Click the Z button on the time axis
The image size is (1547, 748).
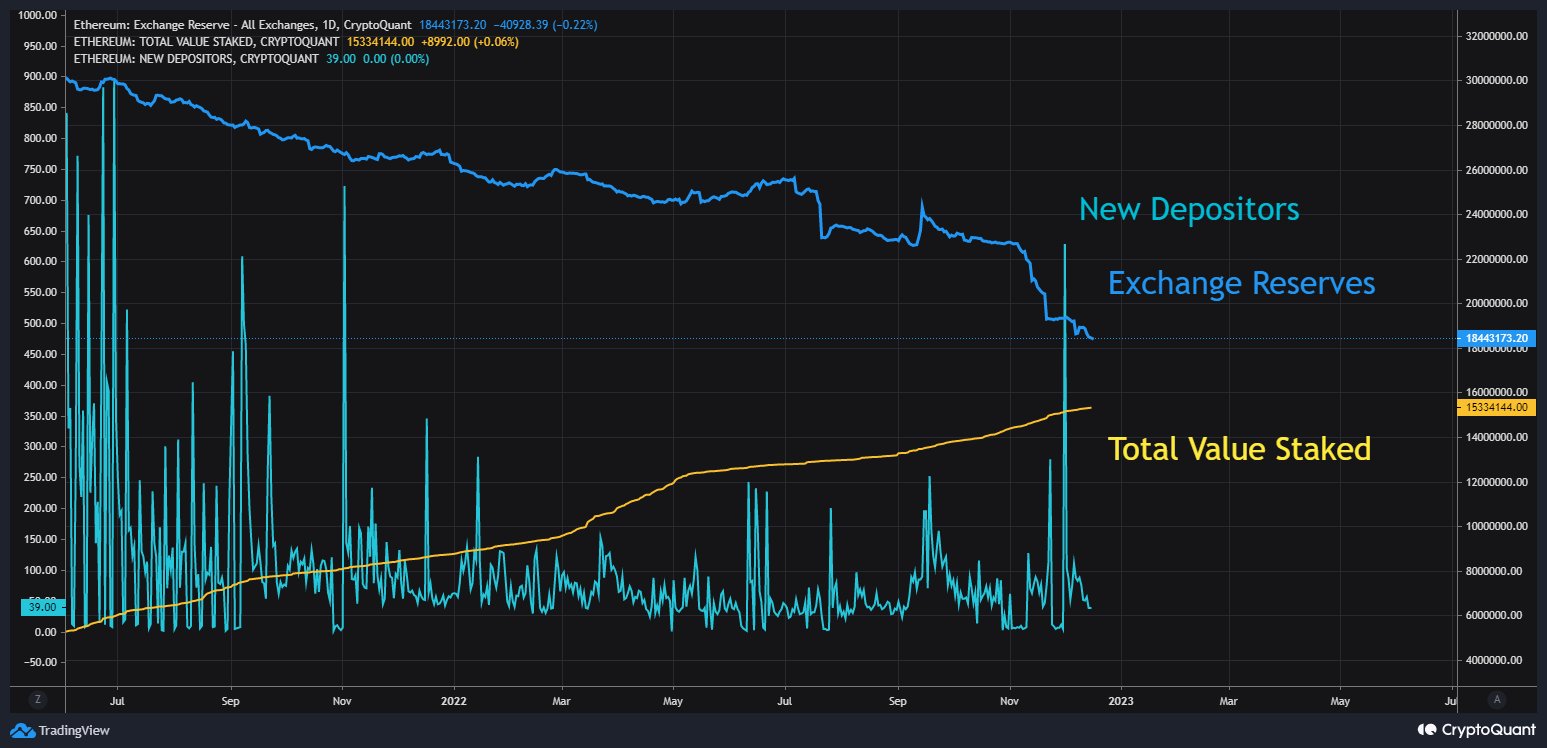click(x=38, y=699)
